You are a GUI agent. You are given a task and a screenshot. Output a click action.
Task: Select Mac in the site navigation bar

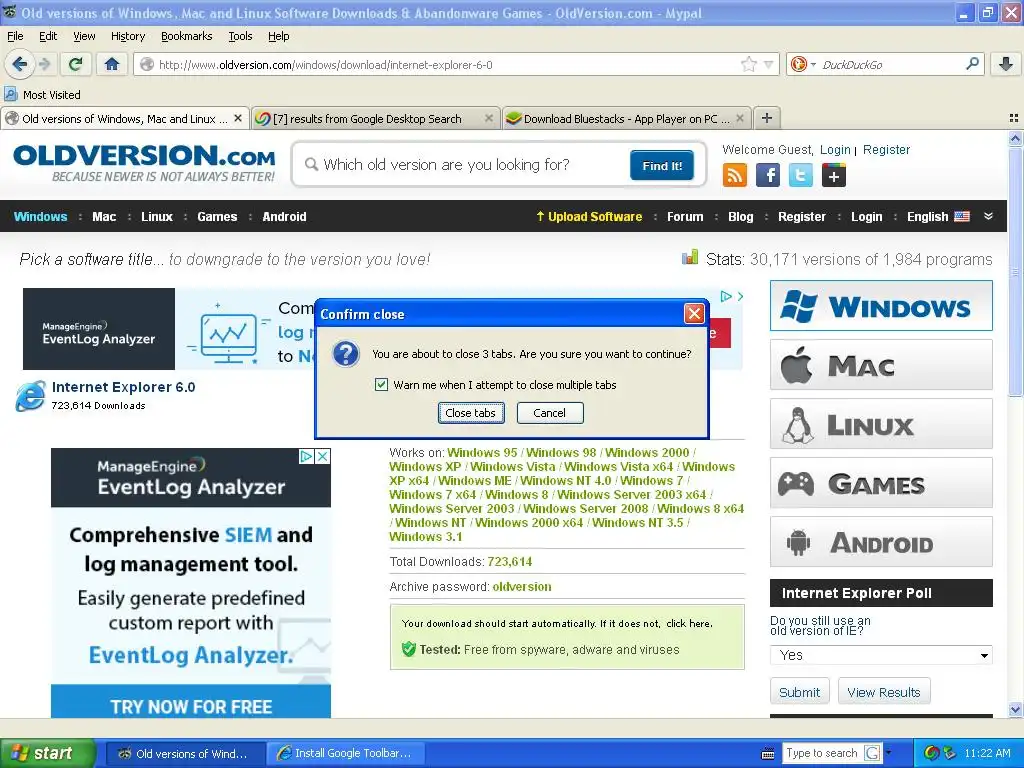click(x=104, y=216)
